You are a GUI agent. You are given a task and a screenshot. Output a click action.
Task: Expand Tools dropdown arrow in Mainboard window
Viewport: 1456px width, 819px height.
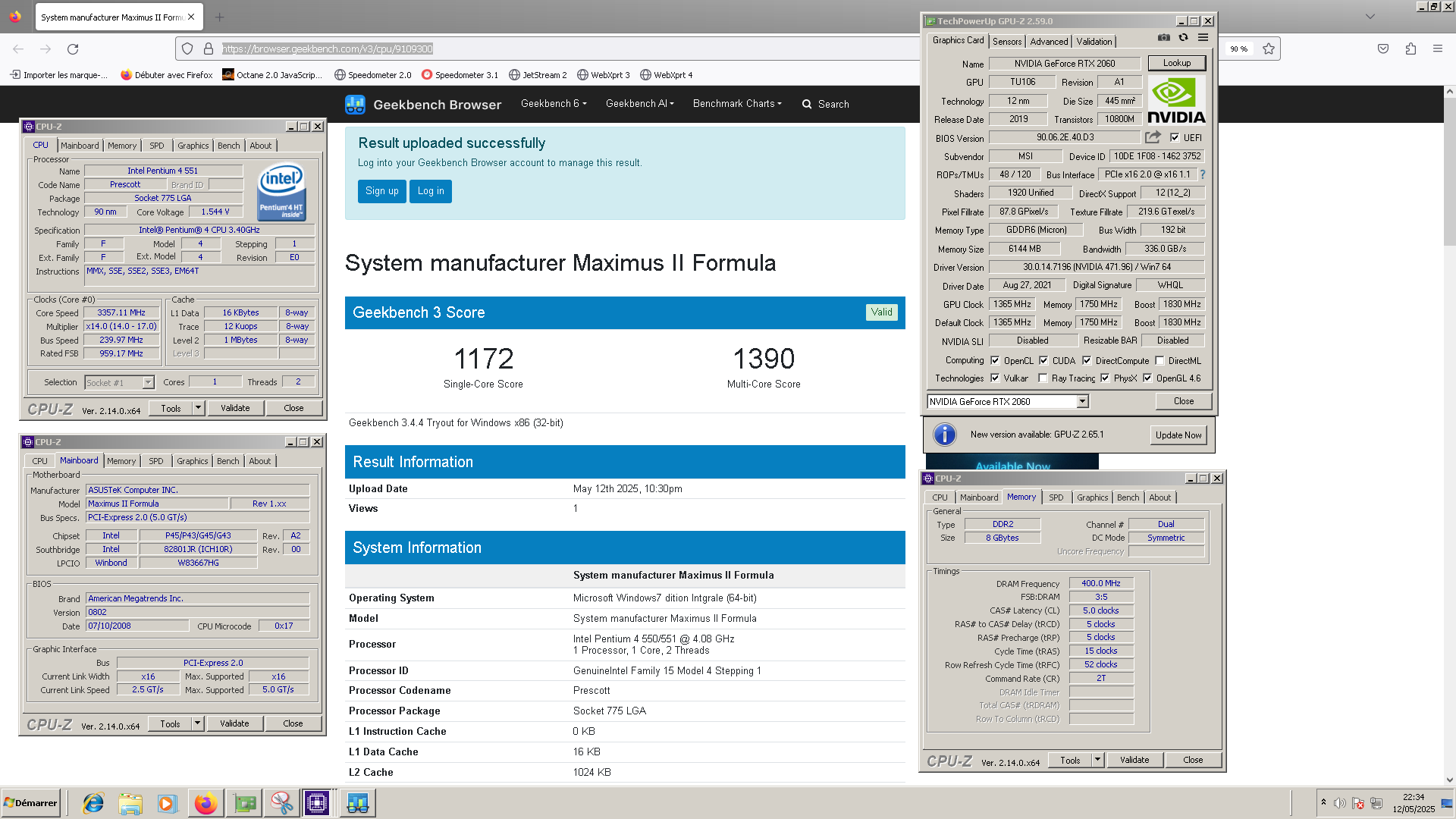tap(197, 723)
